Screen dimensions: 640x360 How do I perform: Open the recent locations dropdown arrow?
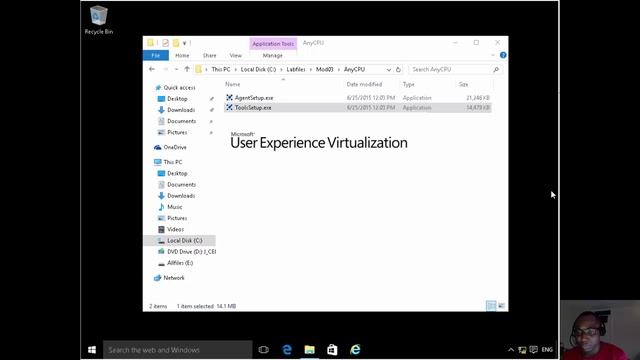pyautogui.click(x=176, y=69)
